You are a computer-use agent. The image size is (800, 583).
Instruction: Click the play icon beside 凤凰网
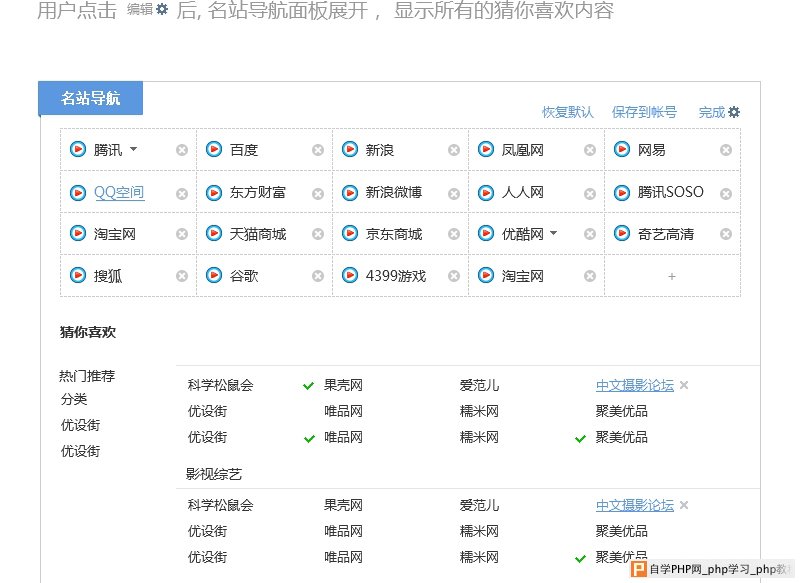tap(486, 149)
